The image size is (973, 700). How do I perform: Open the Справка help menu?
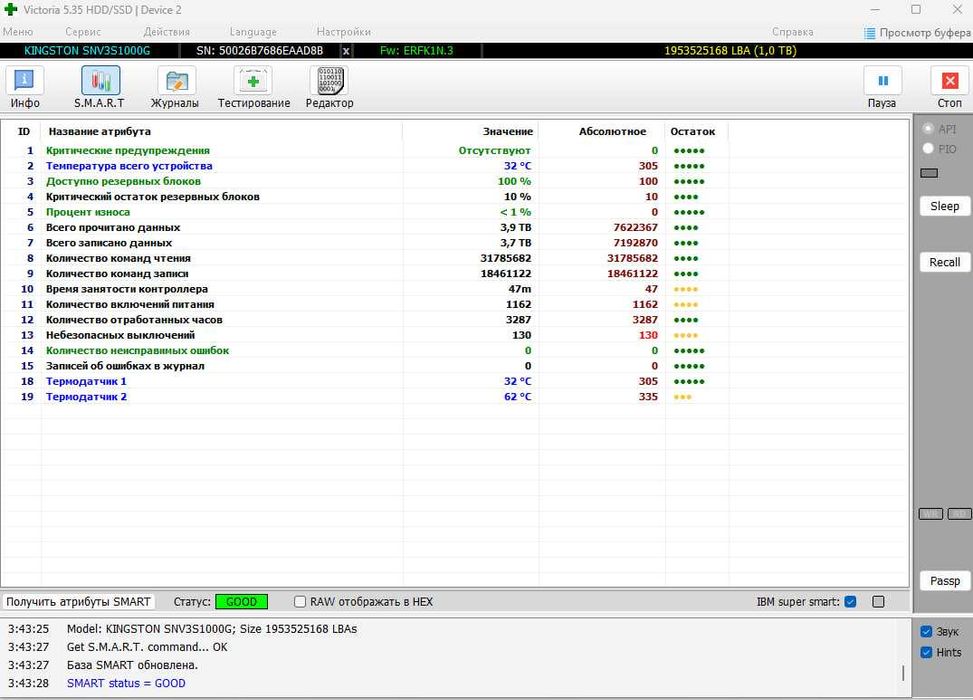792,32
